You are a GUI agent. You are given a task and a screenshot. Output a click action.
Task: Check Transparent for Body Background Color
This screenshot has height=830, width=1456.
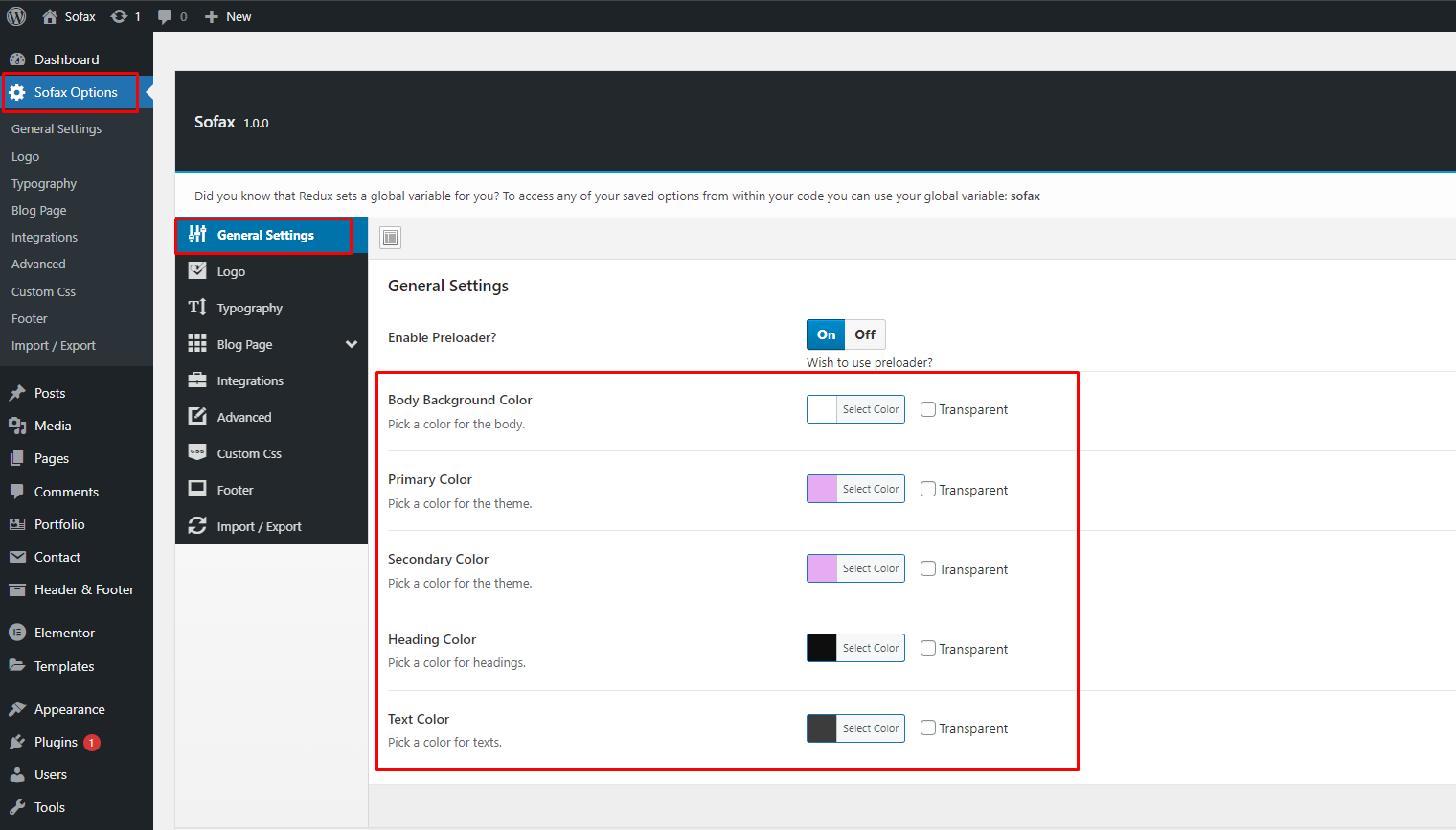(928, 409)
